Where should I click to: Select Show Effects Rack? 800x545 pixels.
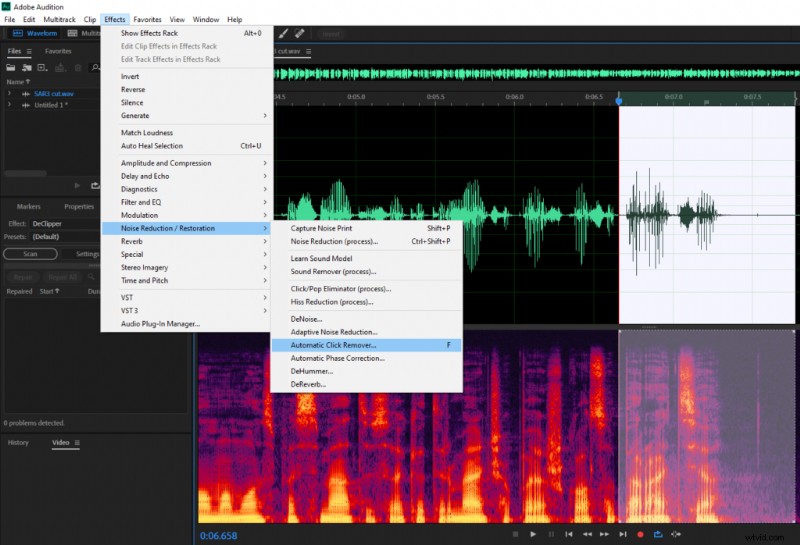coord(187,33)
